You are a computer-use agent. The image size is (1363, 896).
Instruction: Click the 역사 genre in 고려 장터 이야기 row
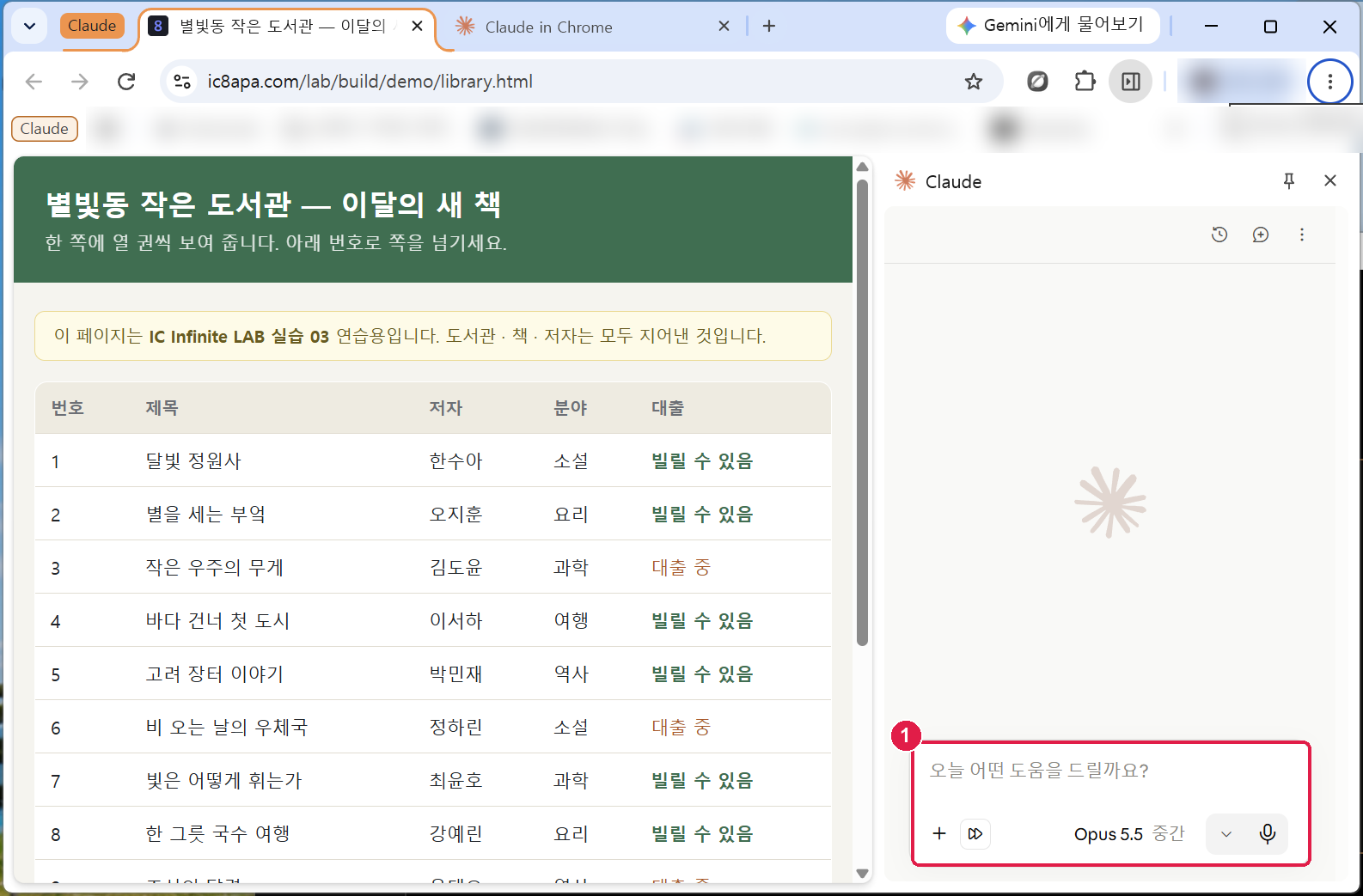pos(571,674)
